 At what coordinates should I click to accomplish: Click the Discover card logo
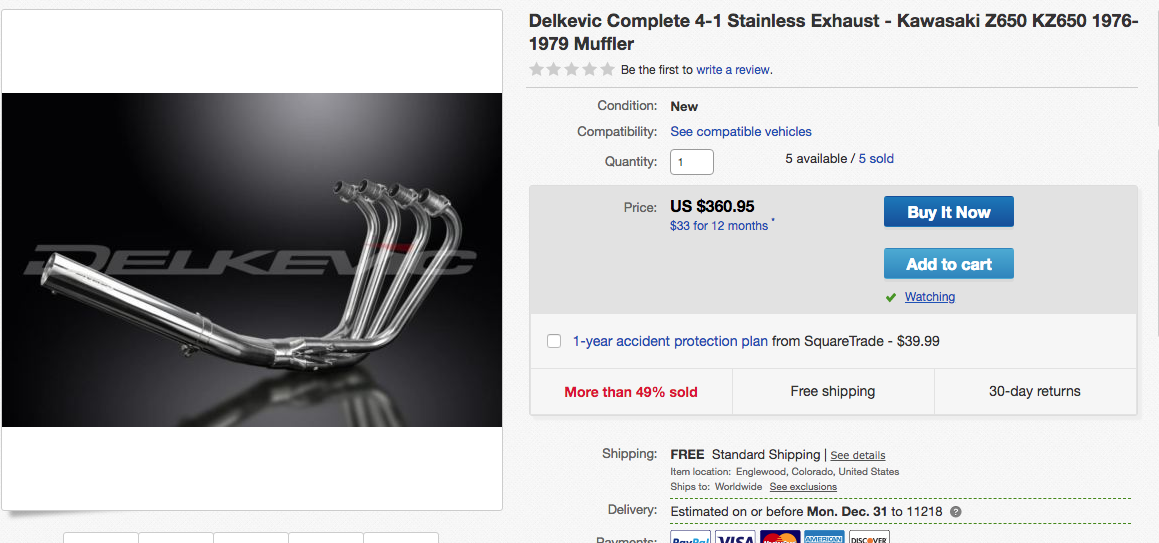869,537
